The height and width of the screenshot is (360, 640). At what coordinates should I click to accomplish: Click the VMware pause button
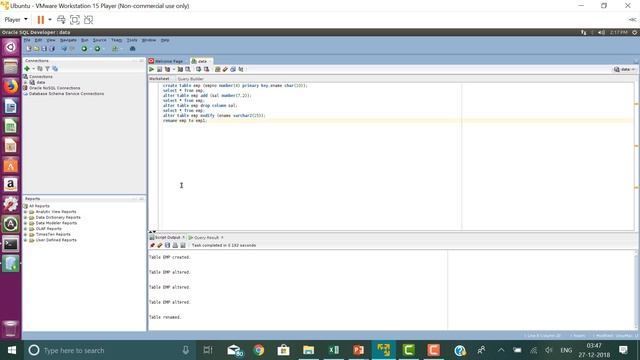[40, 20]
